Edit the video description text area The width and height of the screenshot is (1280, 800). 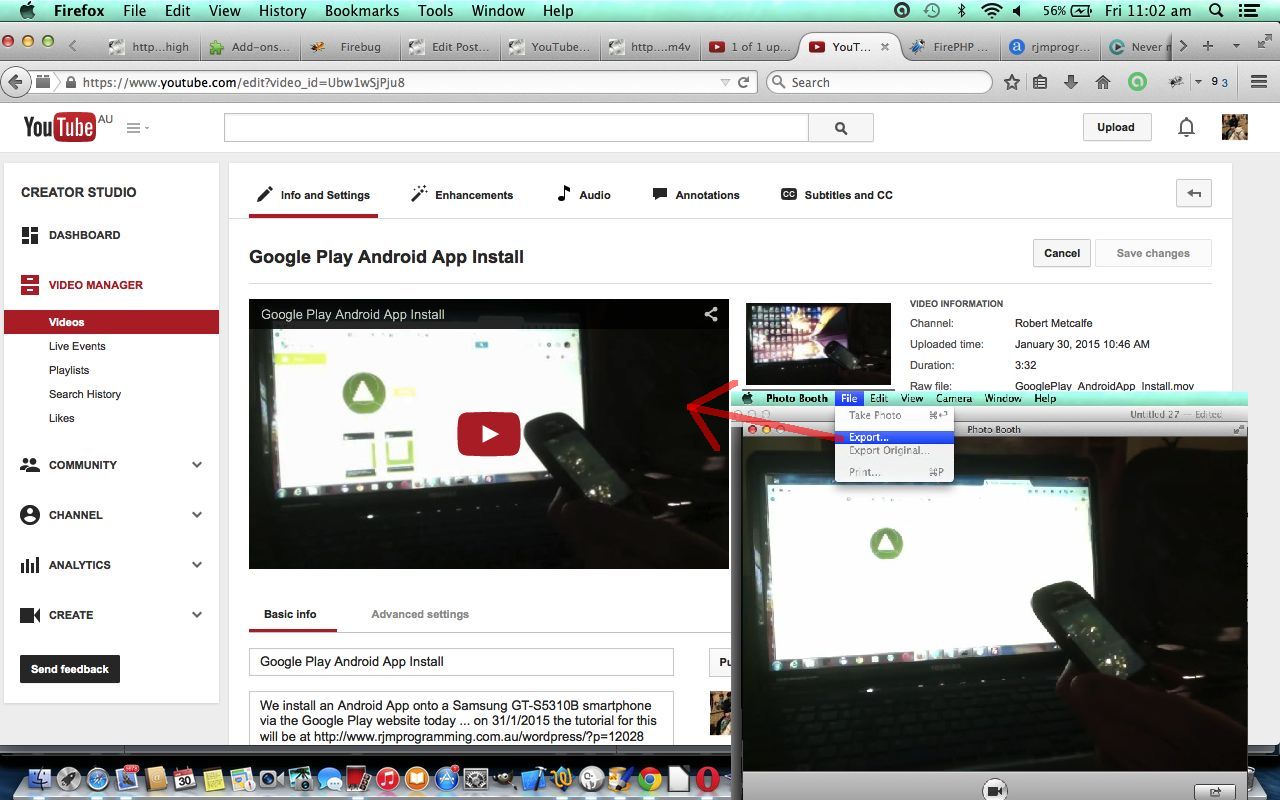[461, 718]
